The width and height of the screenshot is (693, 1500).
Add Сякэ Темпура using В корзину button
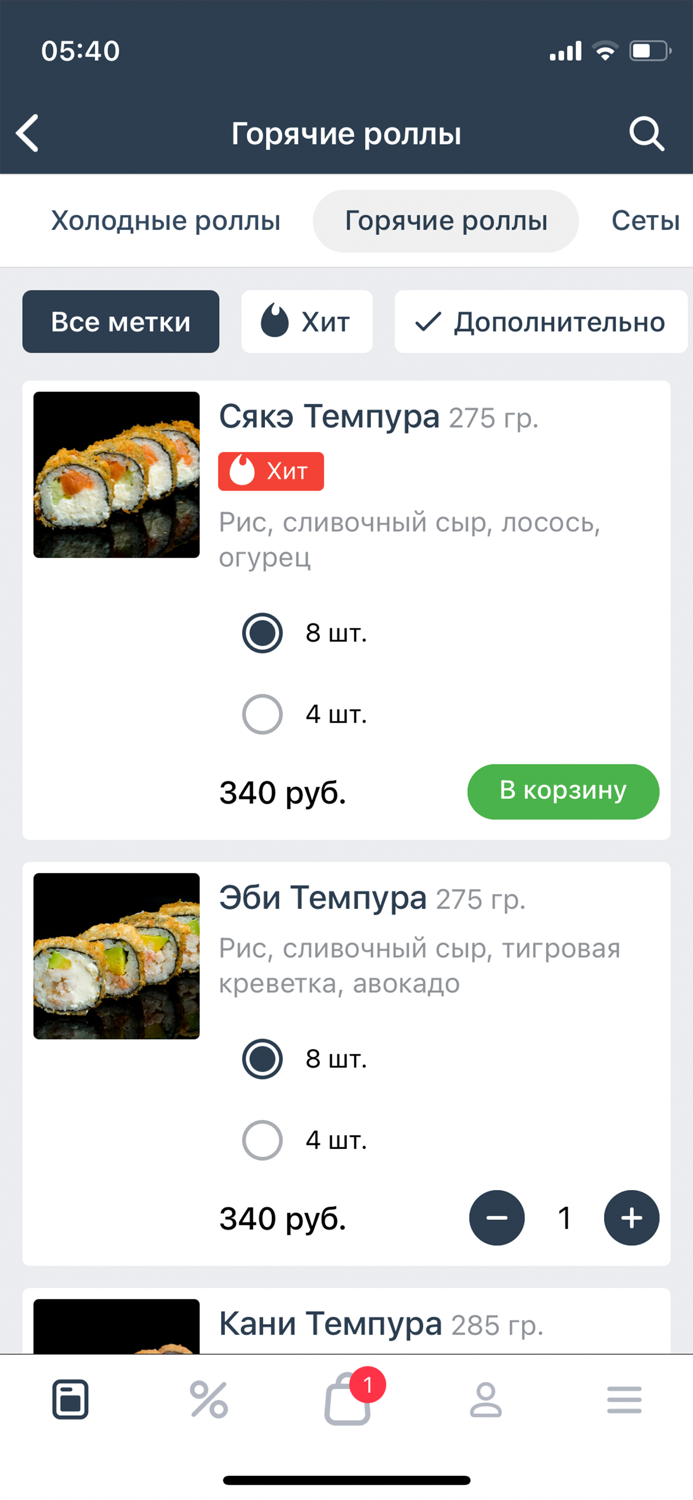(563, 791)
